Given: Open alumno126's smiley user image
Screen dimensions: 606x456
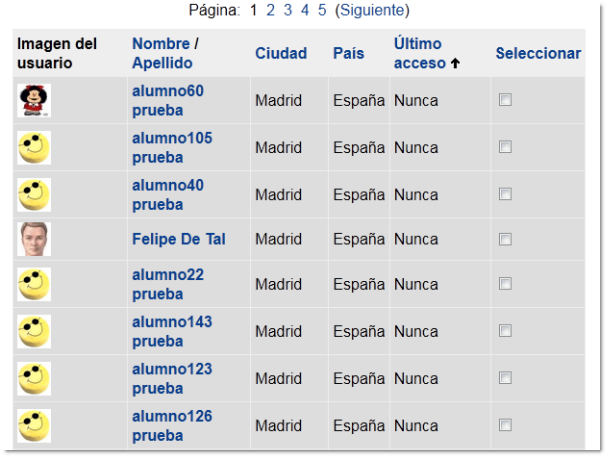Looking at the screenshot, I should point(34,425).
